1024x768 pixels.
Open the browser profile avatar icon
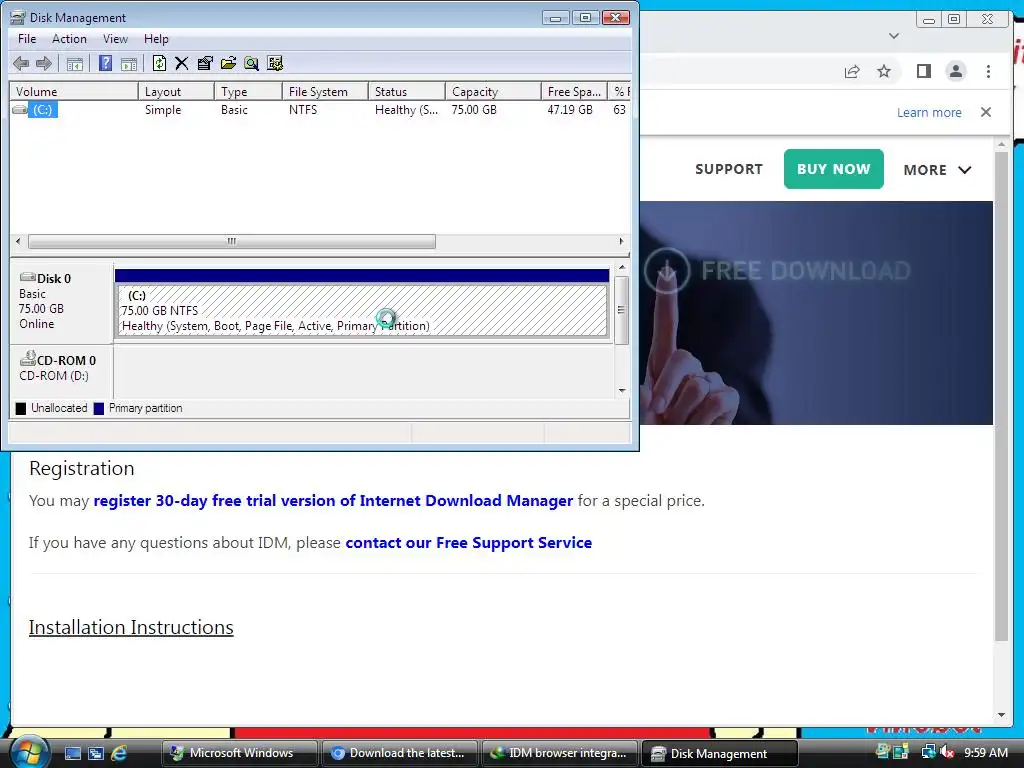[955, 71]
